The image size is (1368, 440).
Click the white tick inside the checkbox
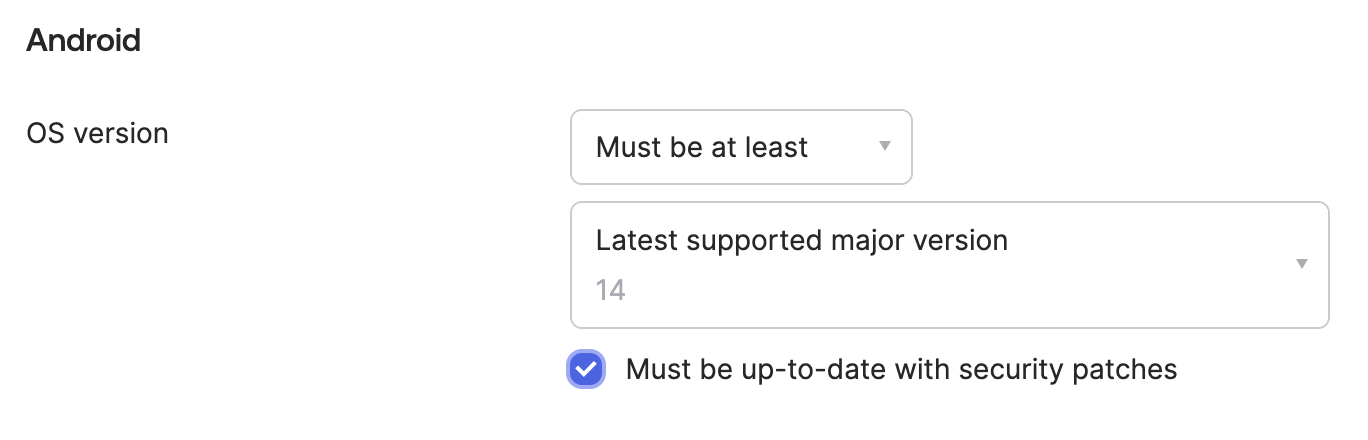click(586, 370)
